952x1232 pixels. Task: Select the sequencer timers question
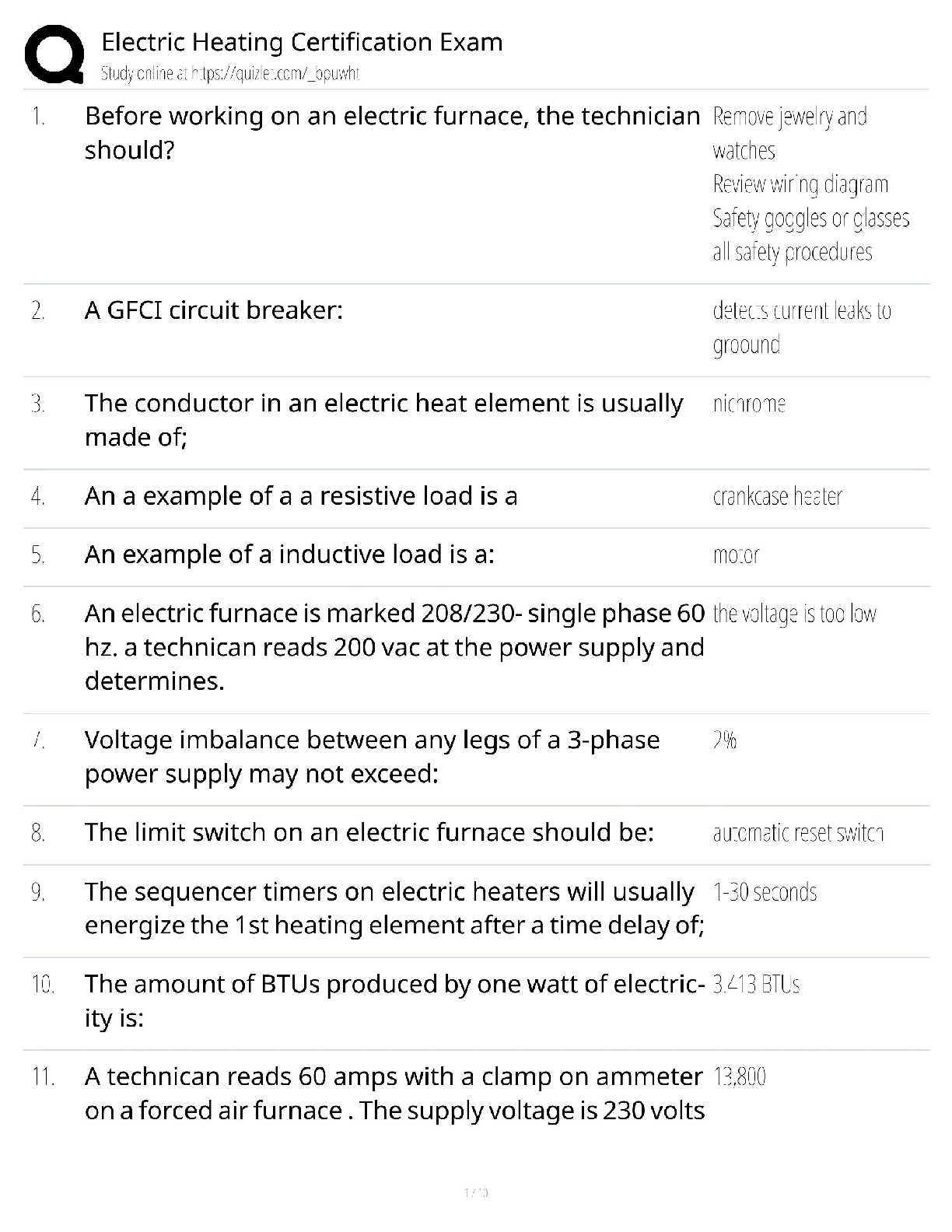click(394, 908)
